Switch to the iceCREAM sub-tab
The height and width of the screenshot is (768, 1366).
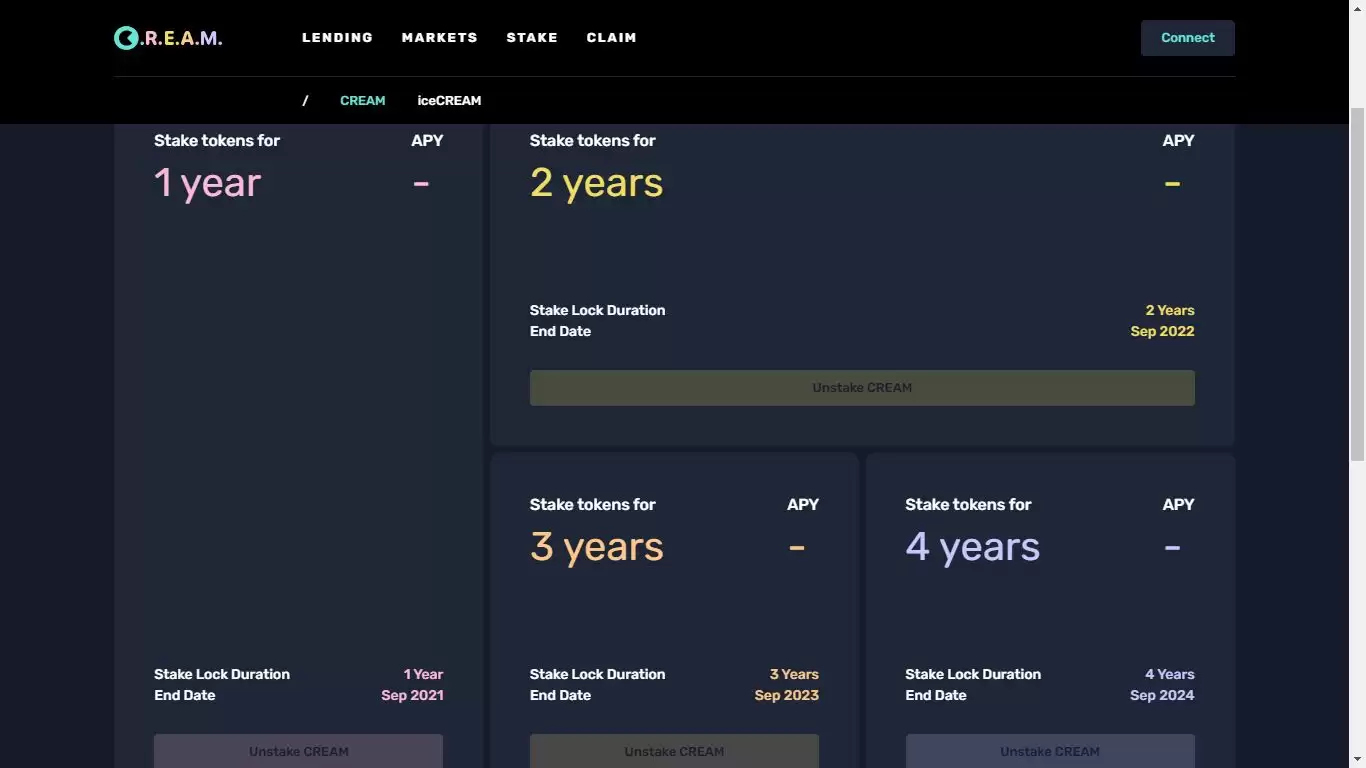pos(449,101)
